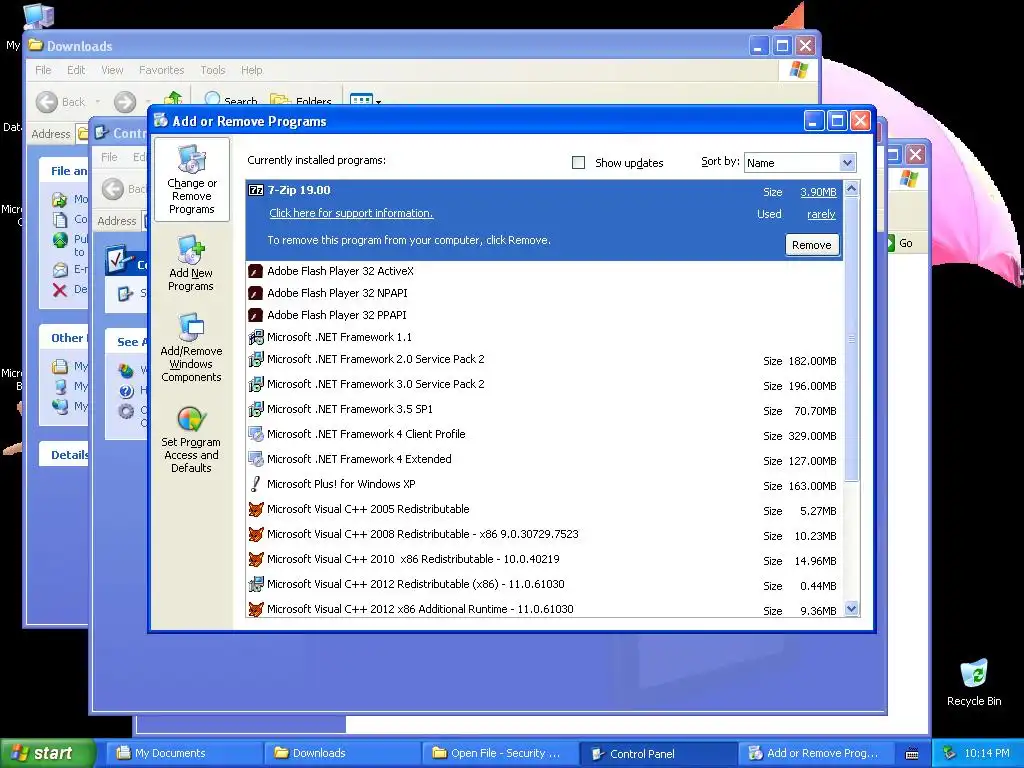Click Visual C++ 2010 x86 Redistributable icon
1024x768 pixels.
pyautogui.click(x=256, y=560)
